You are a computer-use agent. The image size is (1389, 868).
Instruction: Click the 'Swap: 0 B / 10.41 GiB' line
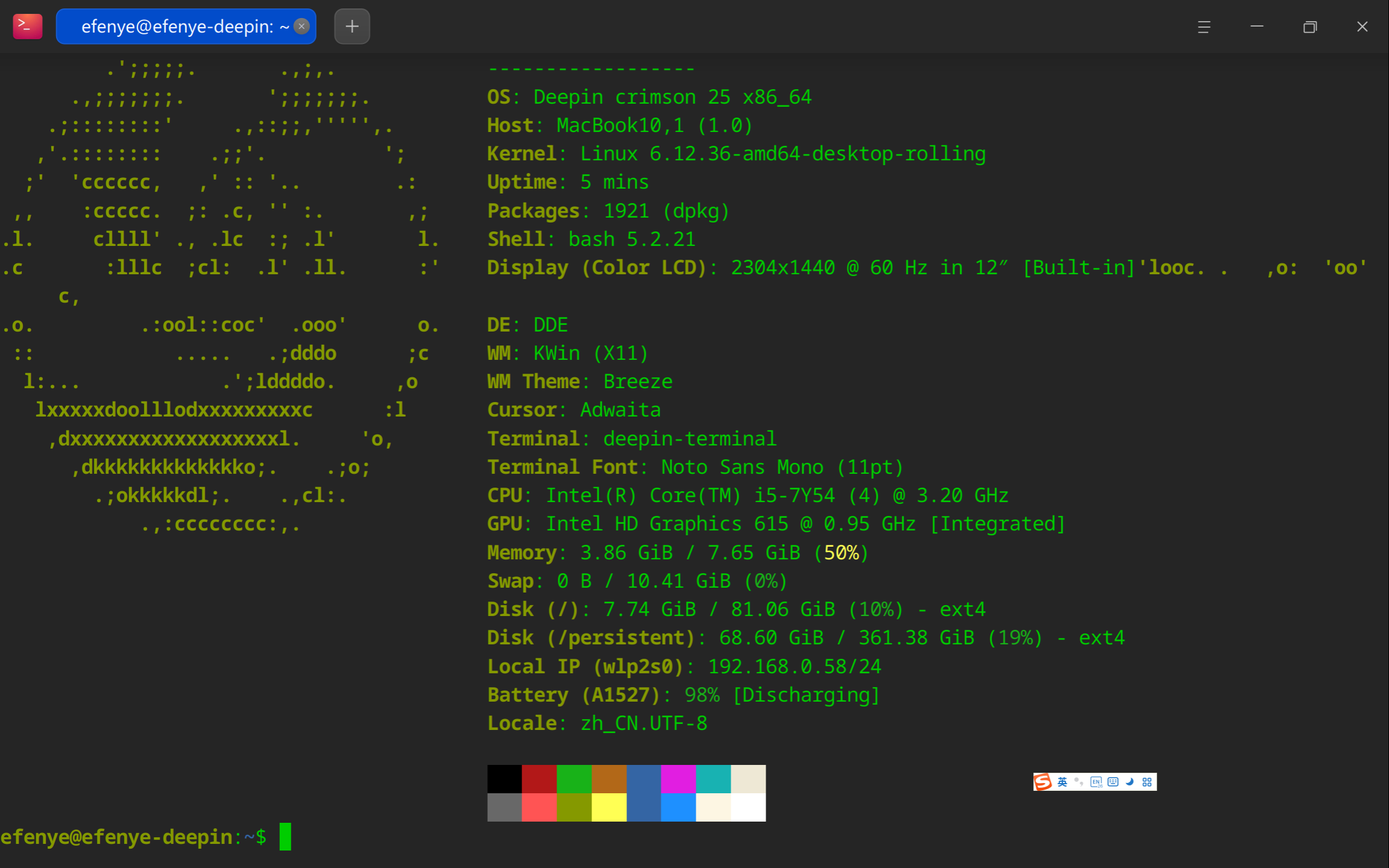[x=637, y=581]
